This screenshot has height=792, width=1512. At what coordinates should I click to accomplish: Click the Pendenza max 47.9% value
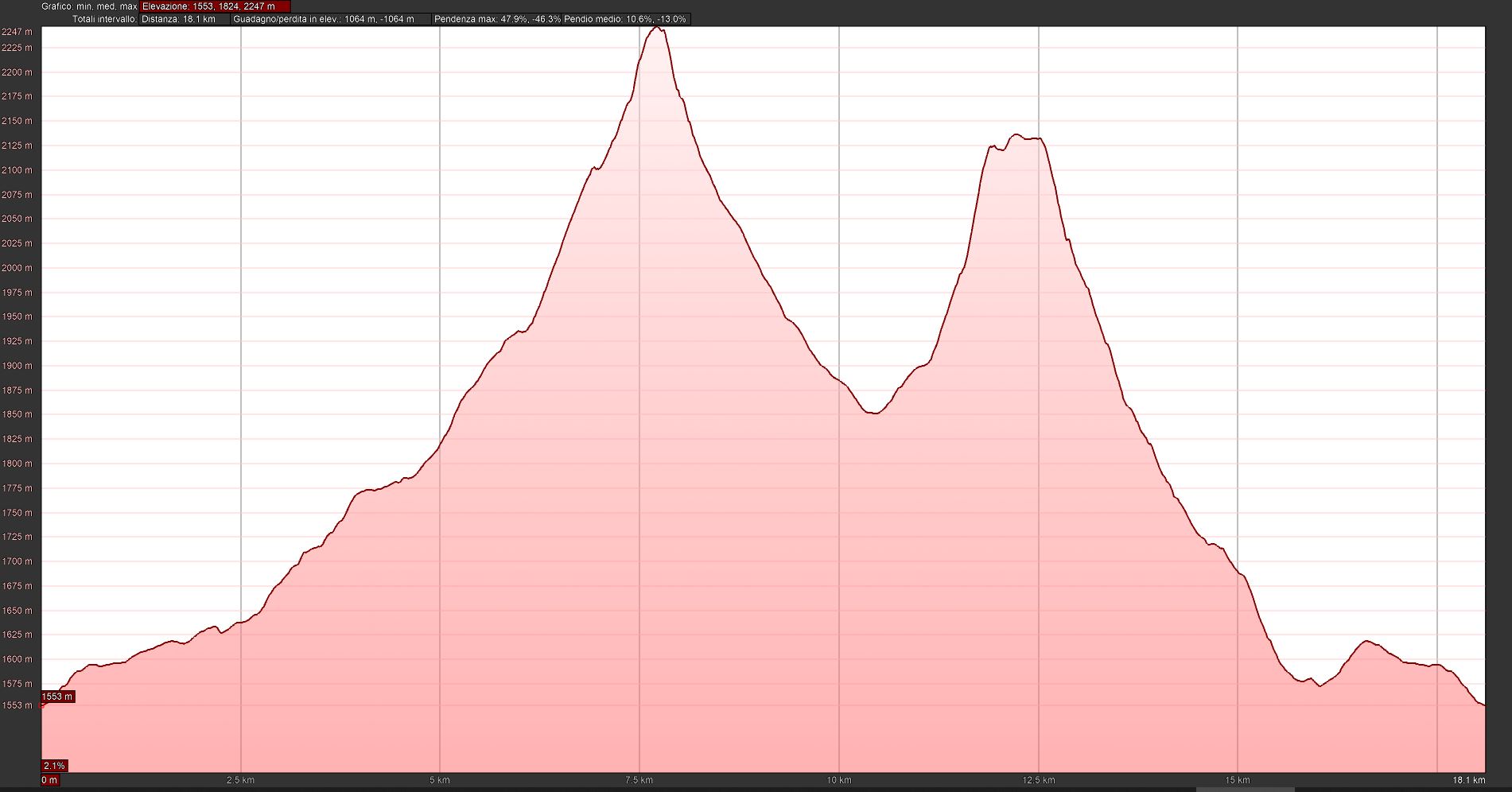tap(497, 19)
